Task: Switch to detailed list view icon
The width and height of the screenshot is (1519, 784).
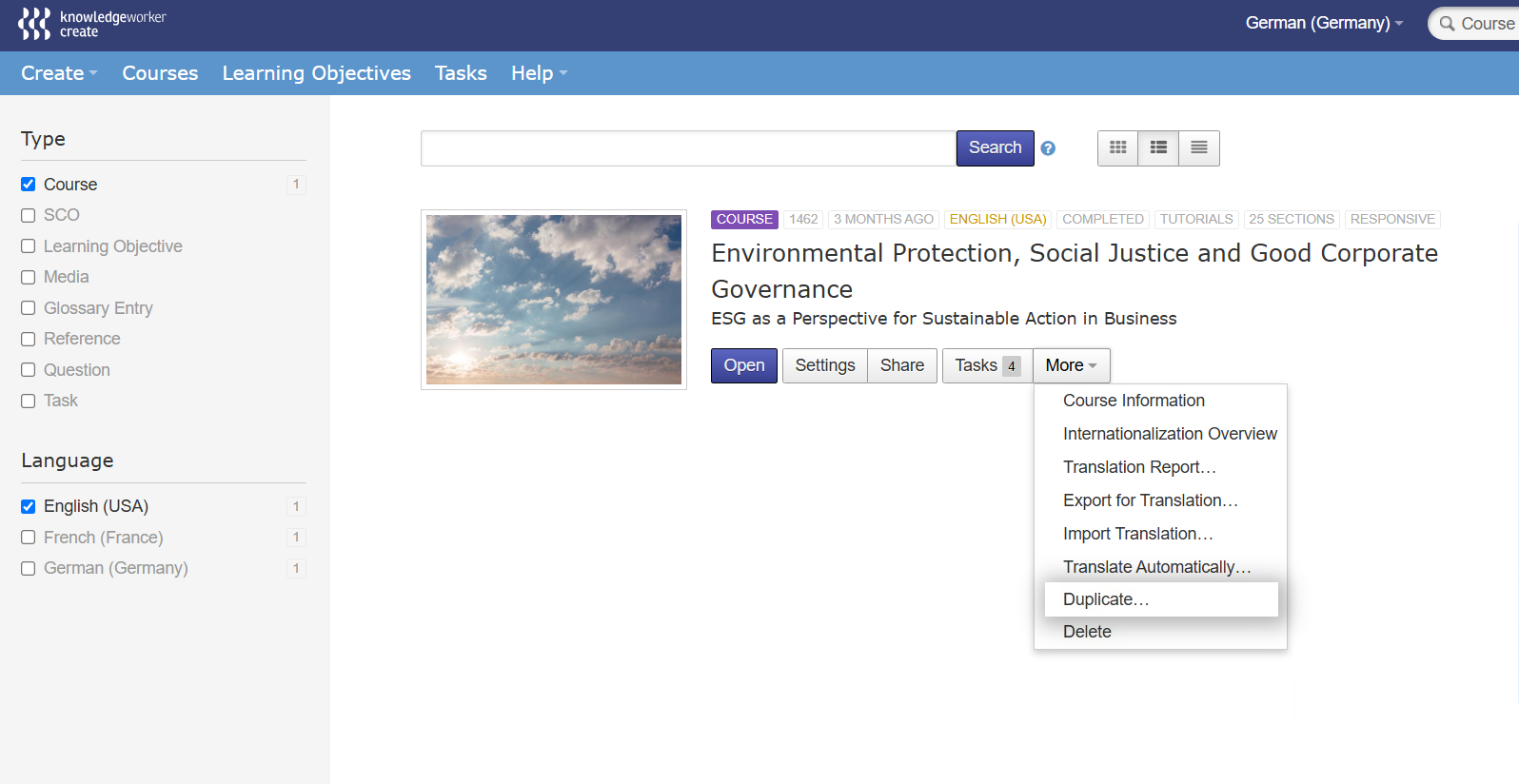Action: point(1158,147)
